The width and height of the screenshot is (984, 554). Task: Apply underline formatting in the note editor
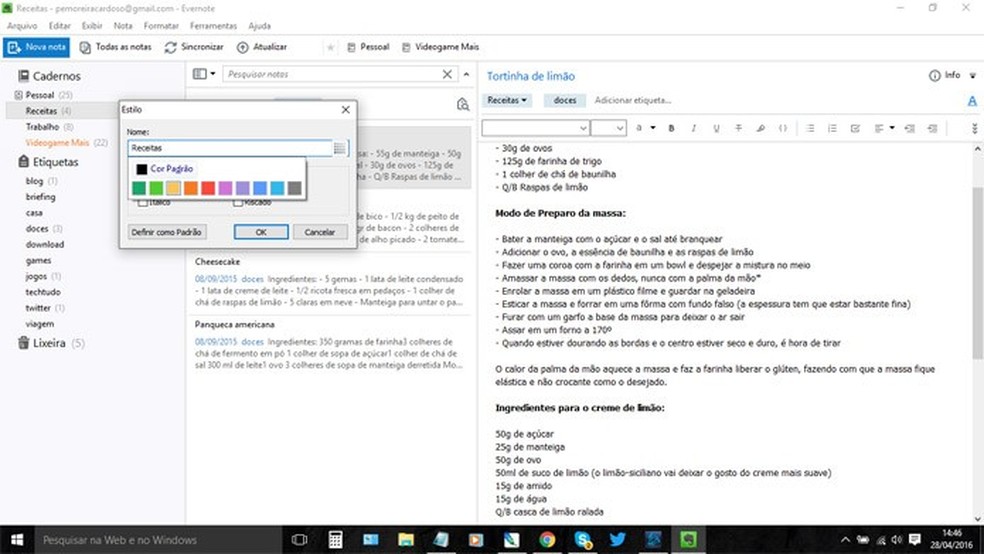point(716,128)
